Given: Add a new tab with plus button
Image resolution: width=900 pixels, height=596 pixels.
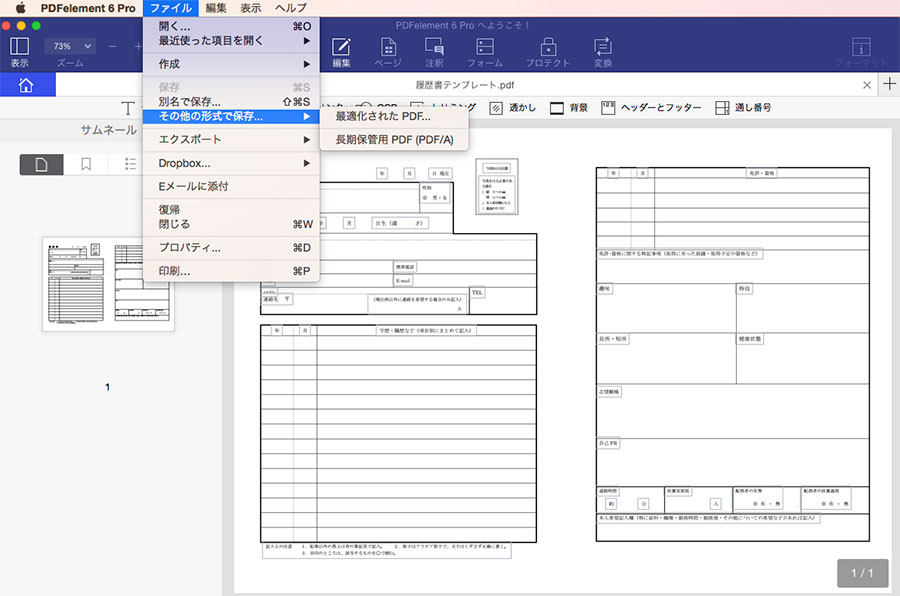Looking at the screenshot, I should click(x=889, y=84).
